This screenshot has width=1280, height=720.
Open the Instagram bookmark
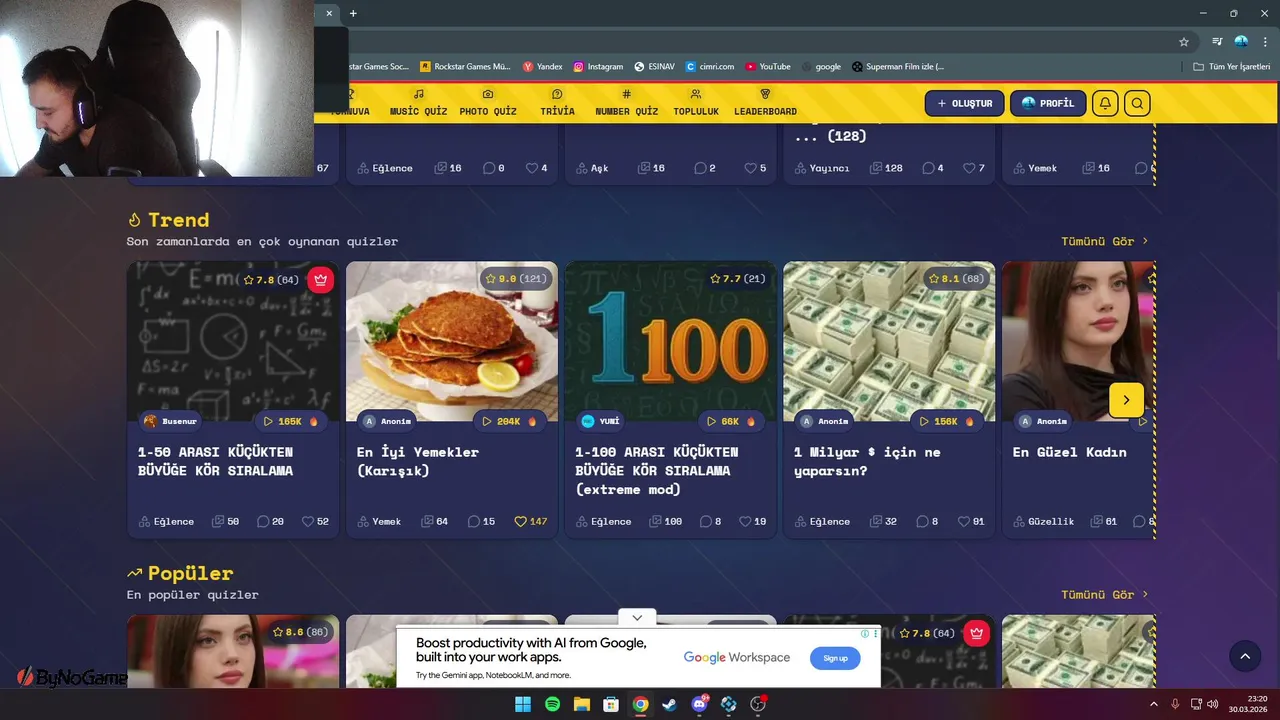coord(598,67)
